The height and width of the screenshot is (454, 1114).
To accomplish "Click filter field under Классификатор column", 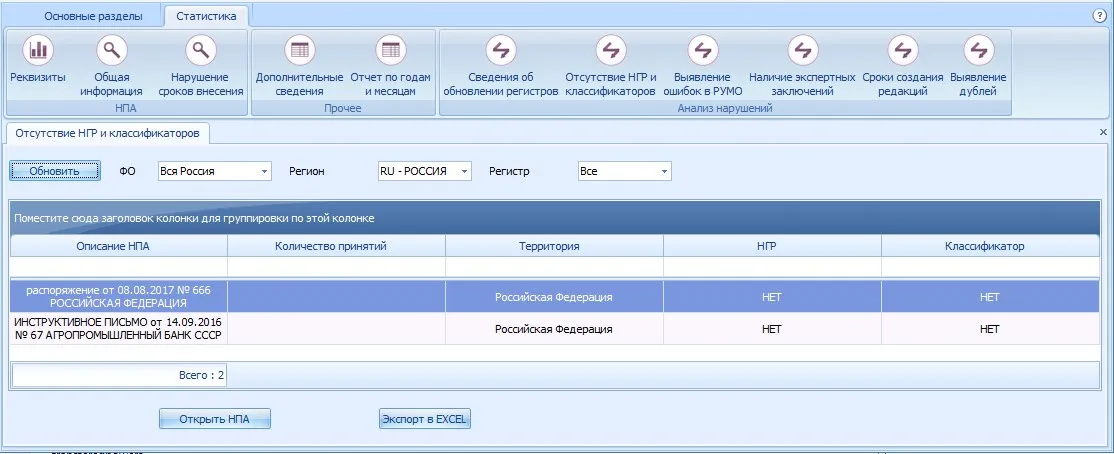I will (x=990, y=266).
